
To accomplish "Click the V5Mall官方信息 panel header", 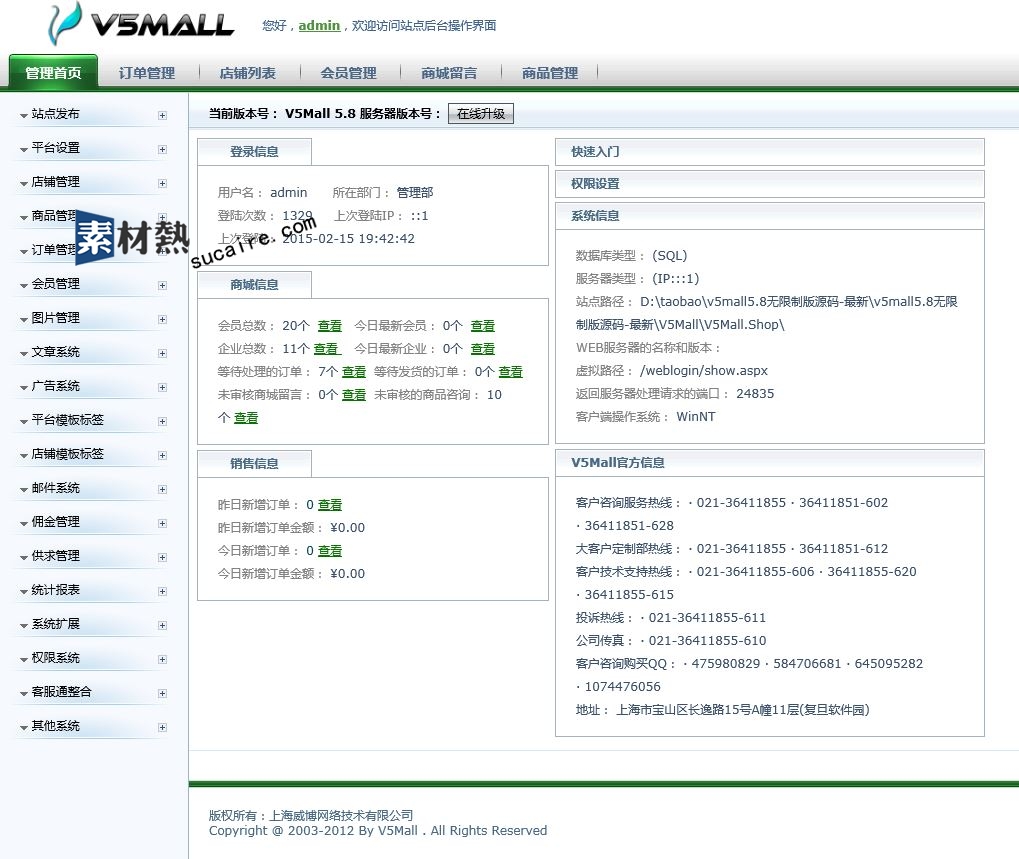I will tap(770, 463).
